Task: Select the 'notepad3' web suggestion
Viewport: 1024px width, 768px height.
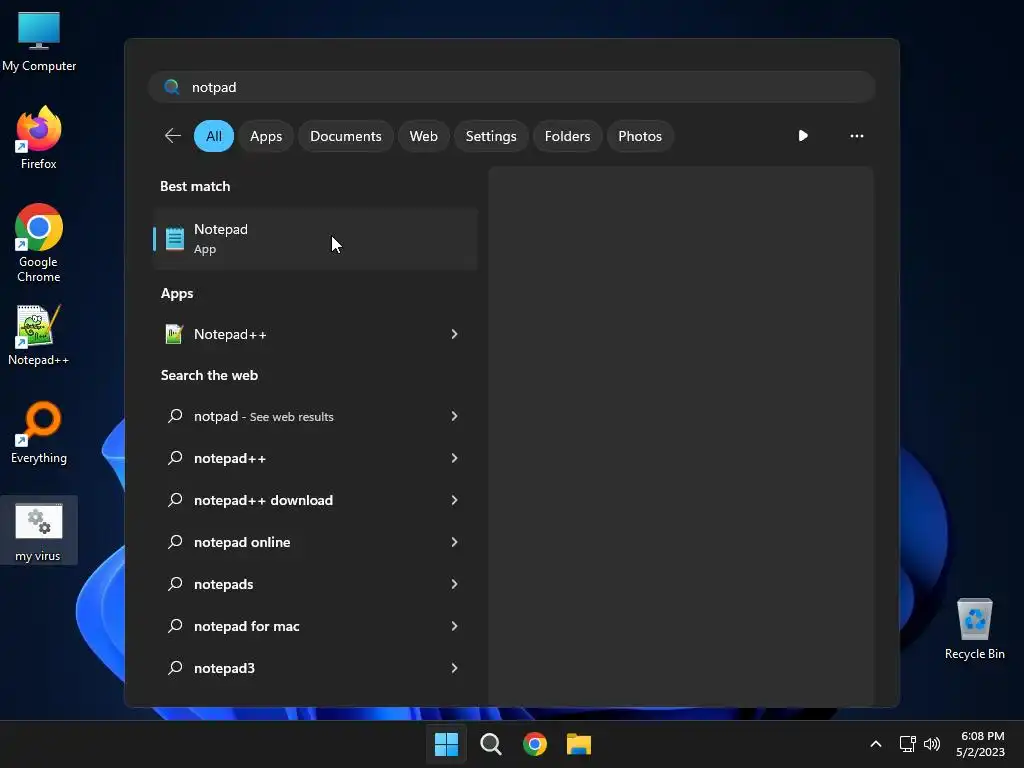Action: click(315, 667)
